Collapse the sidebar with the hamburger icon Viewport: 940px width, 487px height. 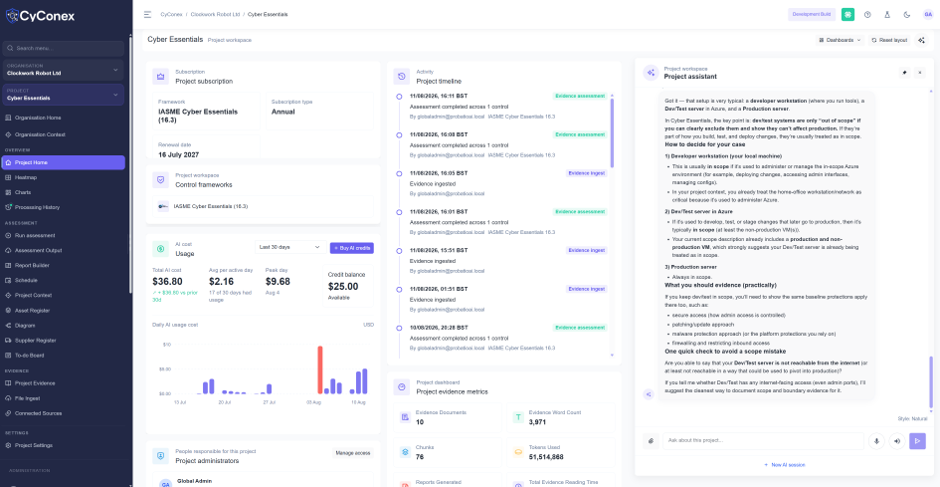tap(147, 14)
